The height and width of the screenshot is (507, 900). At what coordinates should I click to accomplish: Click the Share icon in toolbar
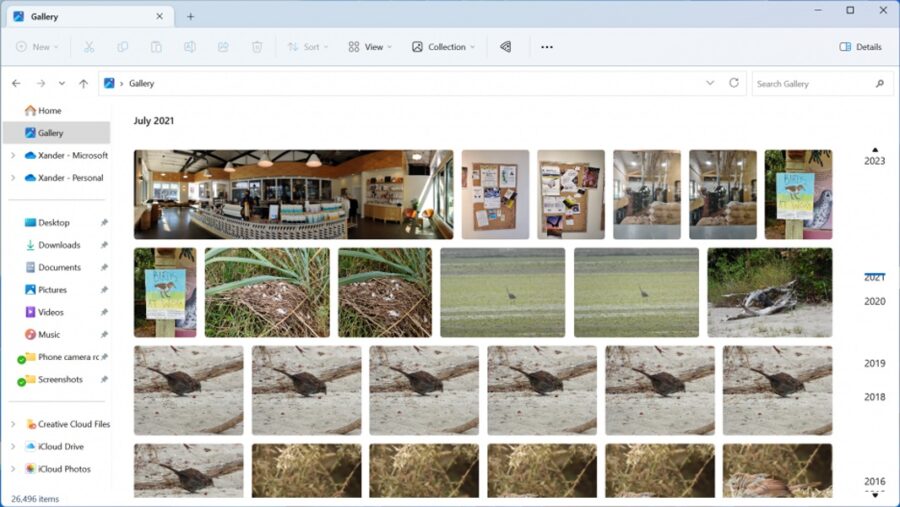point(223,47)
